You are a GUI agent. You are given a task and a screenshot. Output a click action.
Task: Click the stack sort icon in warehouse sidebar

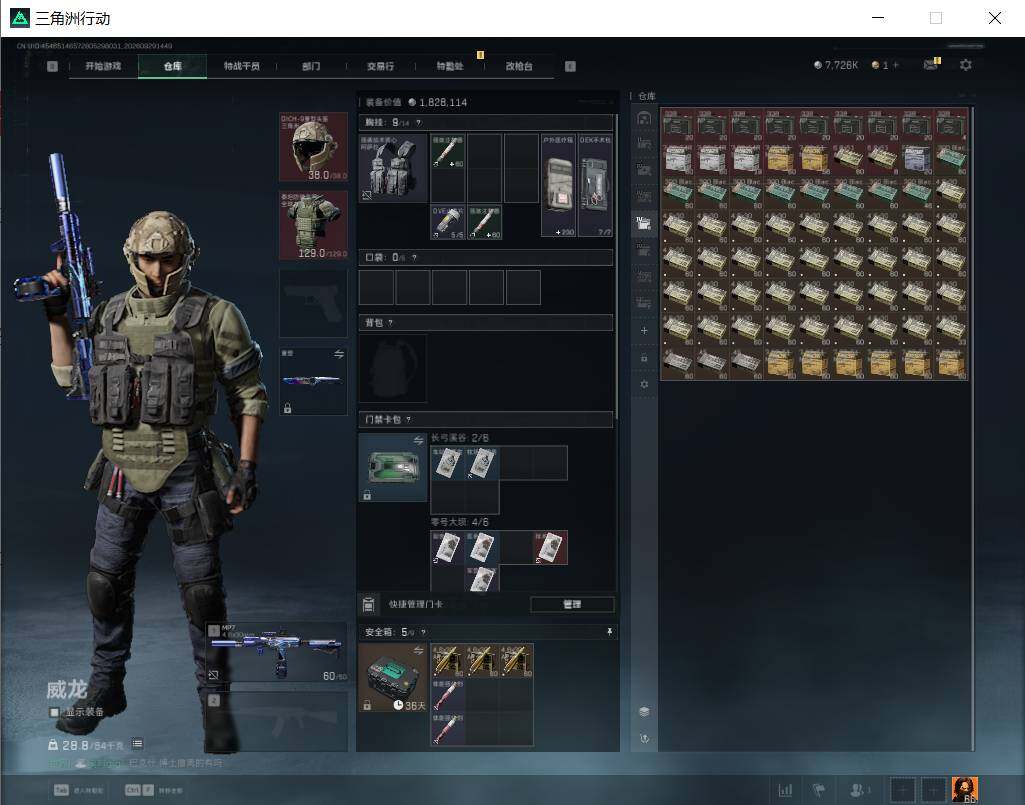click(x=644, y=711)
